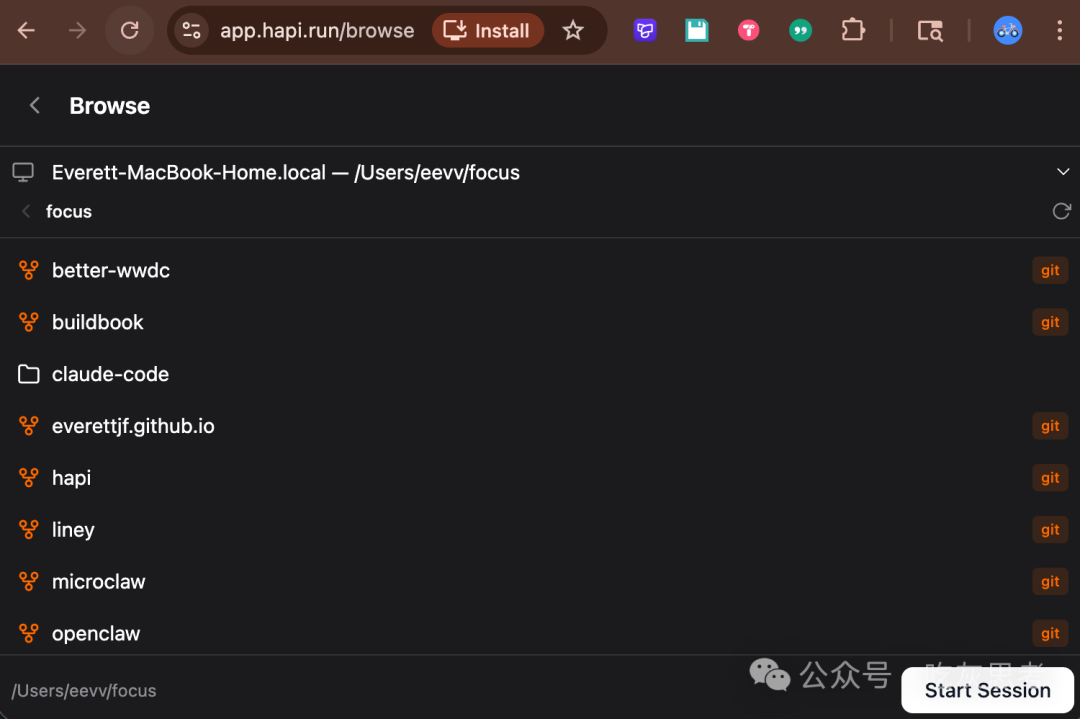Click the focus breadcrumb label

pos(69,211)
